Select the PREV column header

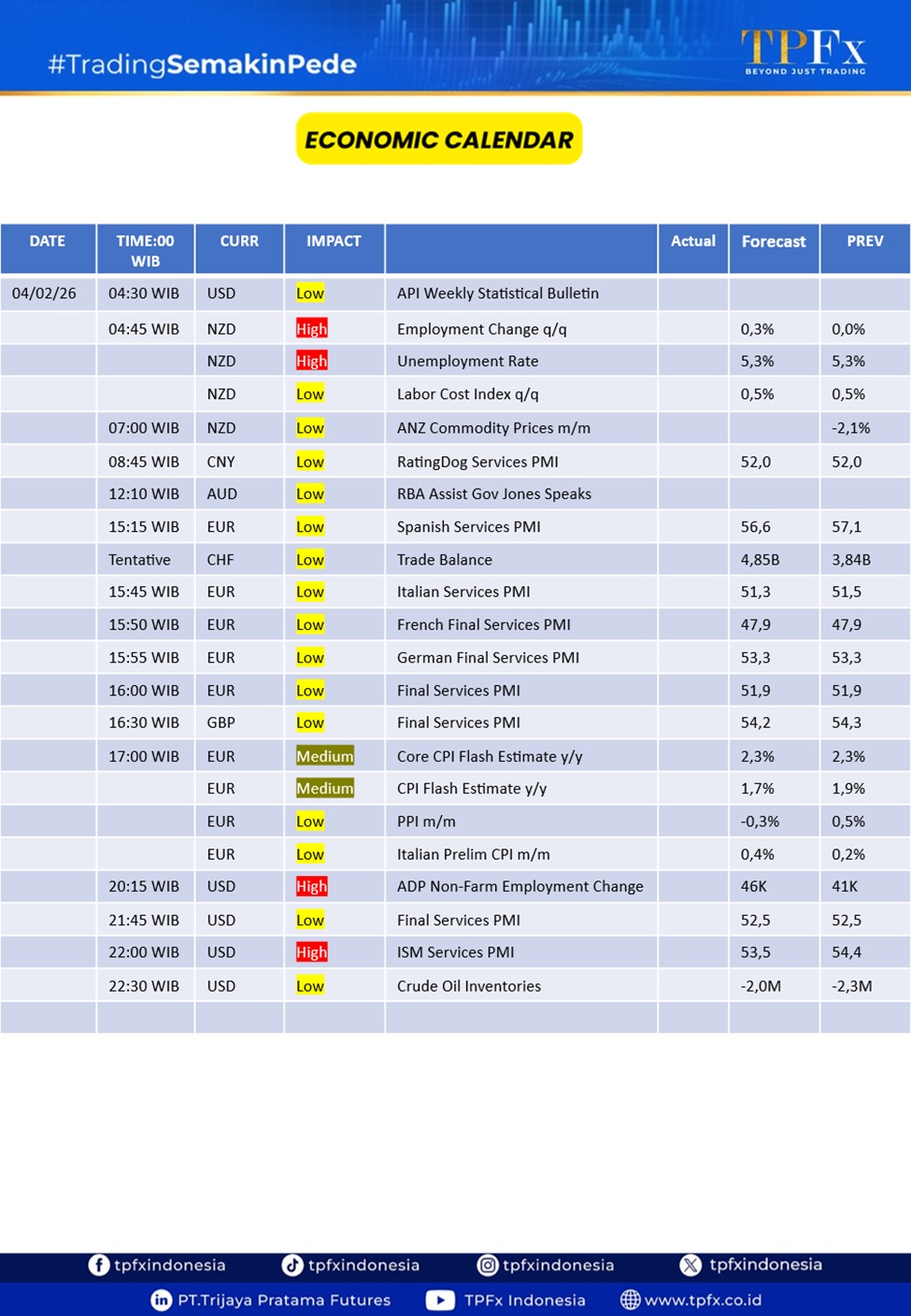click(864, 241)
